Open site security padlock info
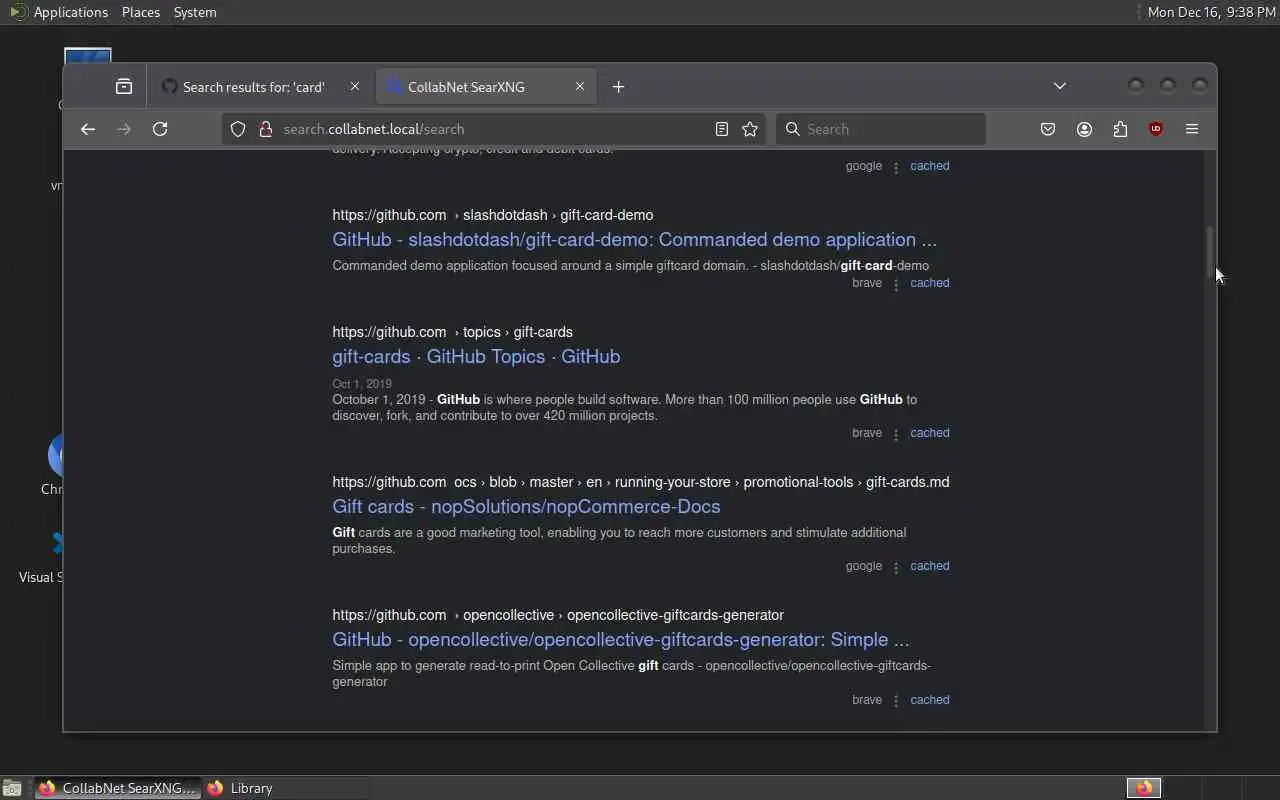This screenshot has width=1280, height=800. [266, 129]
